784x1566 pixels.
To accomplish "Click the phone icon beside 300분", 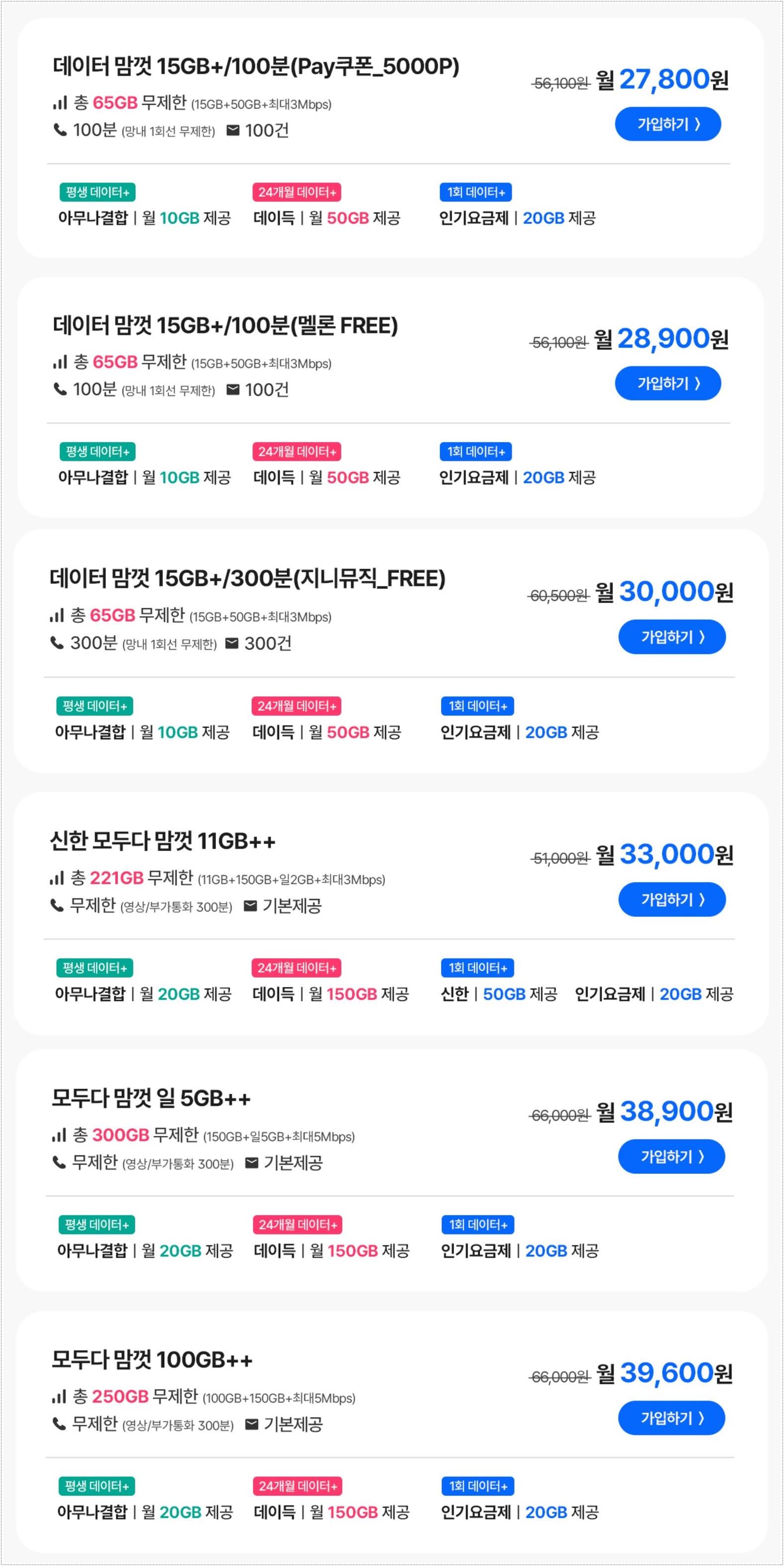I will point(57,643).
